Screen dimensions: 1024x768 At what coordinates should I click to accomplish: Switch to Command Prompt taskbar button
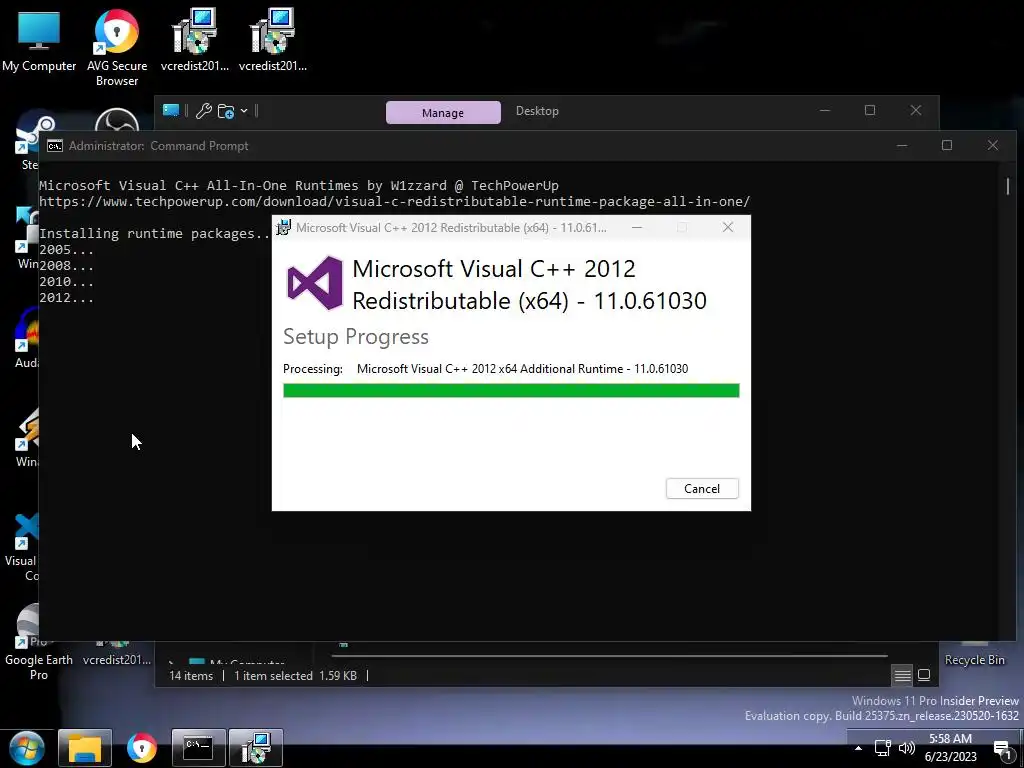click(199, 748)
